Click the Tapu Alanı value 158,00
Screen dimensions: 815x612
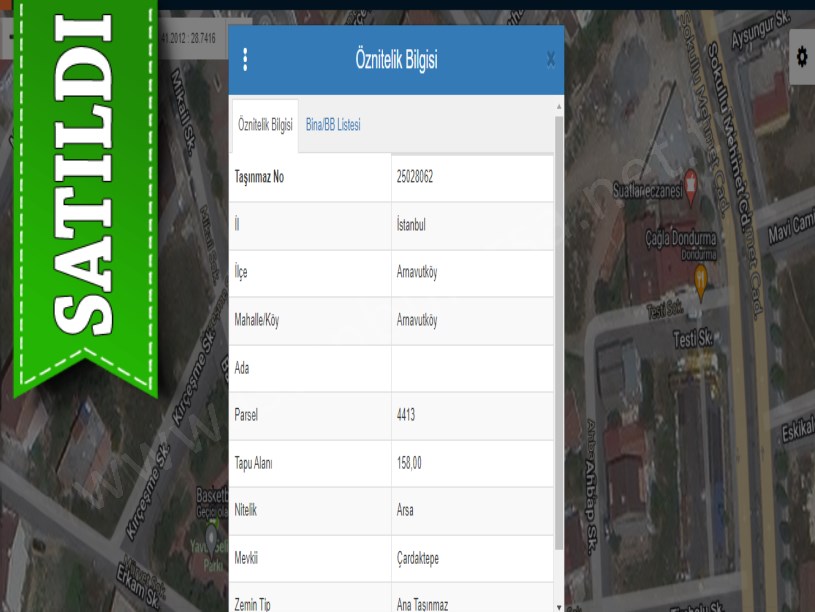[410, 463]
